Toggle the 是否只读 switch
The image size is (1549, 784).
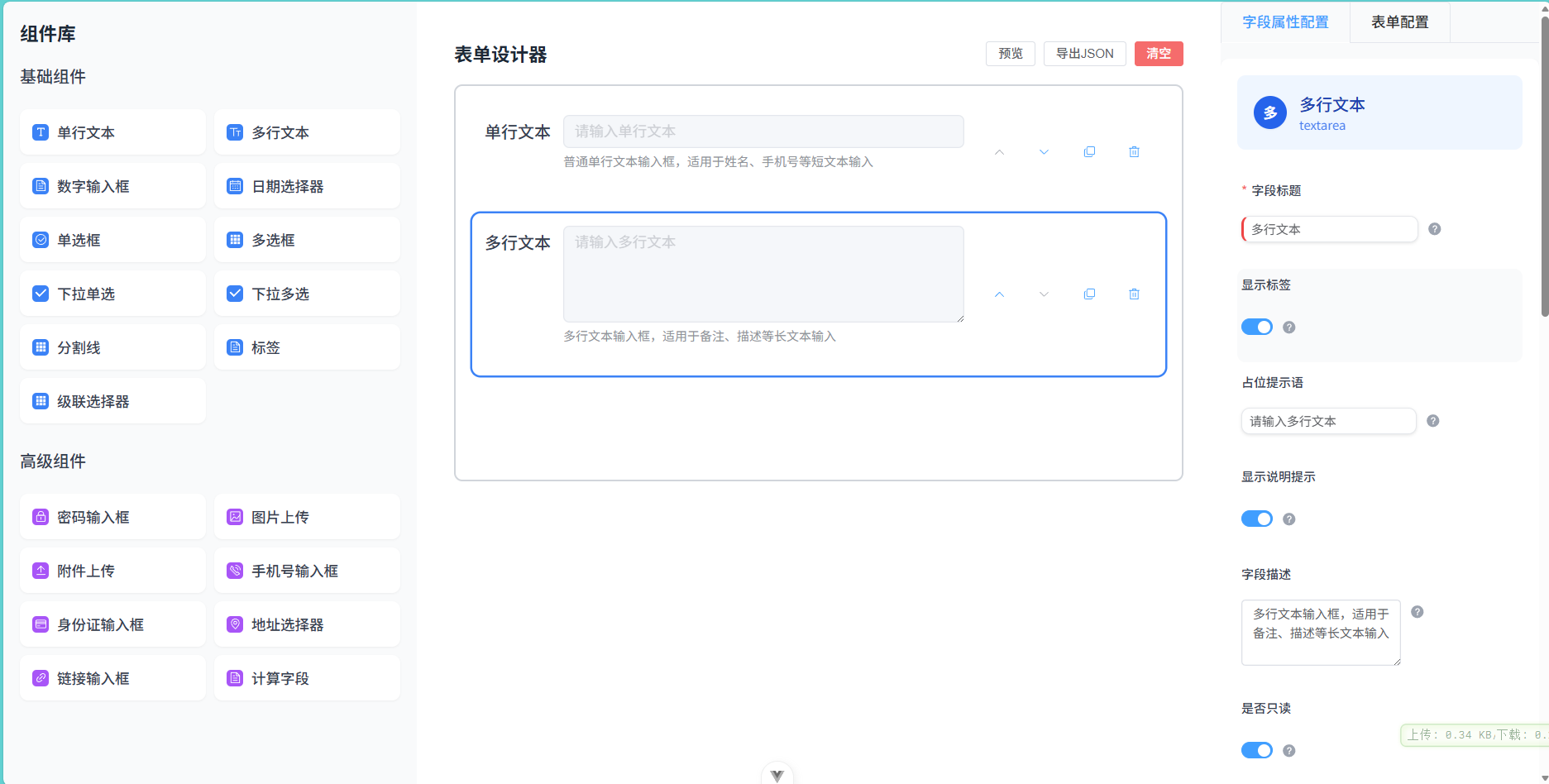click(1256, 750)
